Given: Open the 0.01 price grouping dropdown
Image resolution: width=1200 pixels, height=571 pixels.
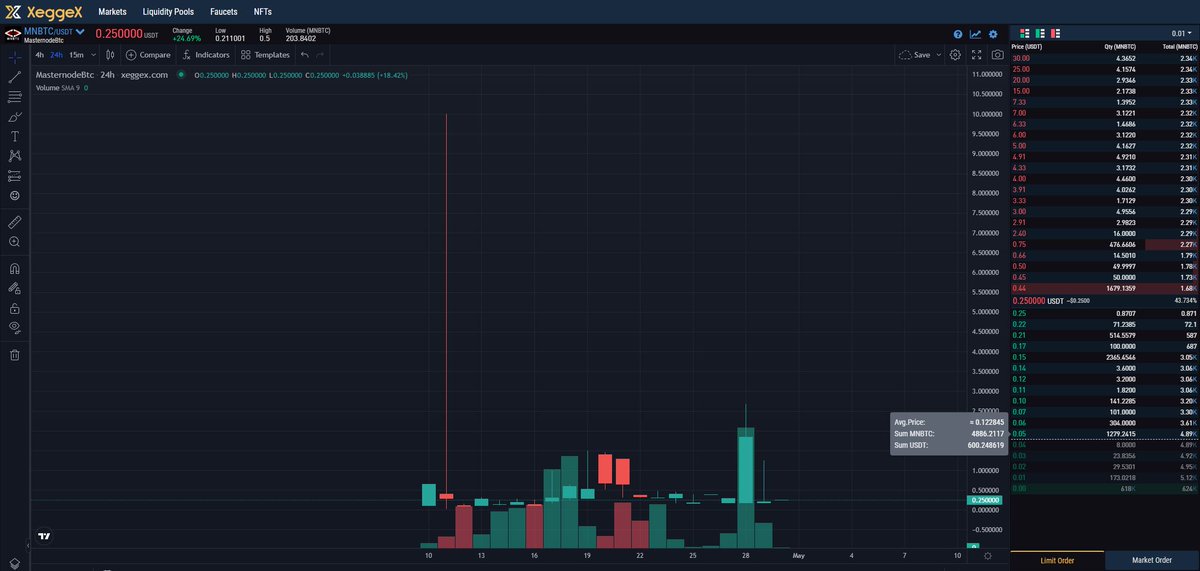Looking at the screenshot, I should tap(1181, 33).
